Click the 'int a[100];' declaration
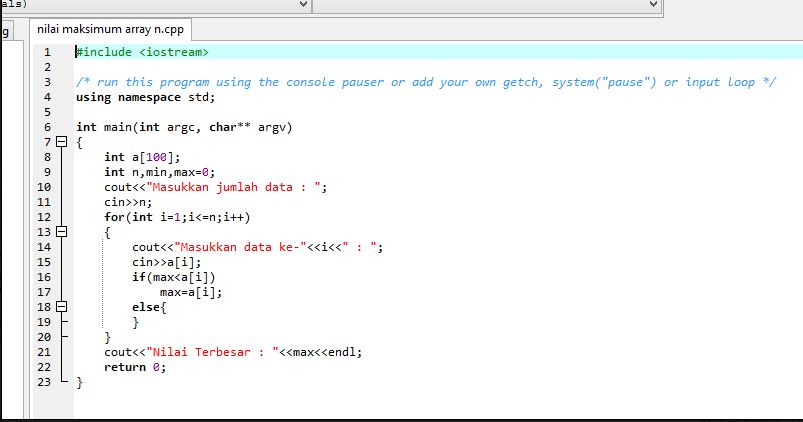Viewport: 803px width, 422px height. [142, 157]
